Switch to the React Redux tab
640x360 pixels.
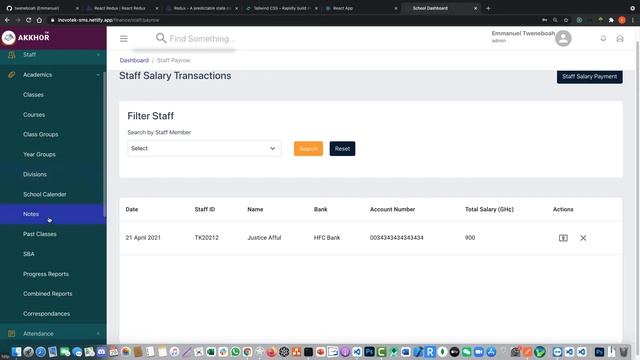(122, 8)
